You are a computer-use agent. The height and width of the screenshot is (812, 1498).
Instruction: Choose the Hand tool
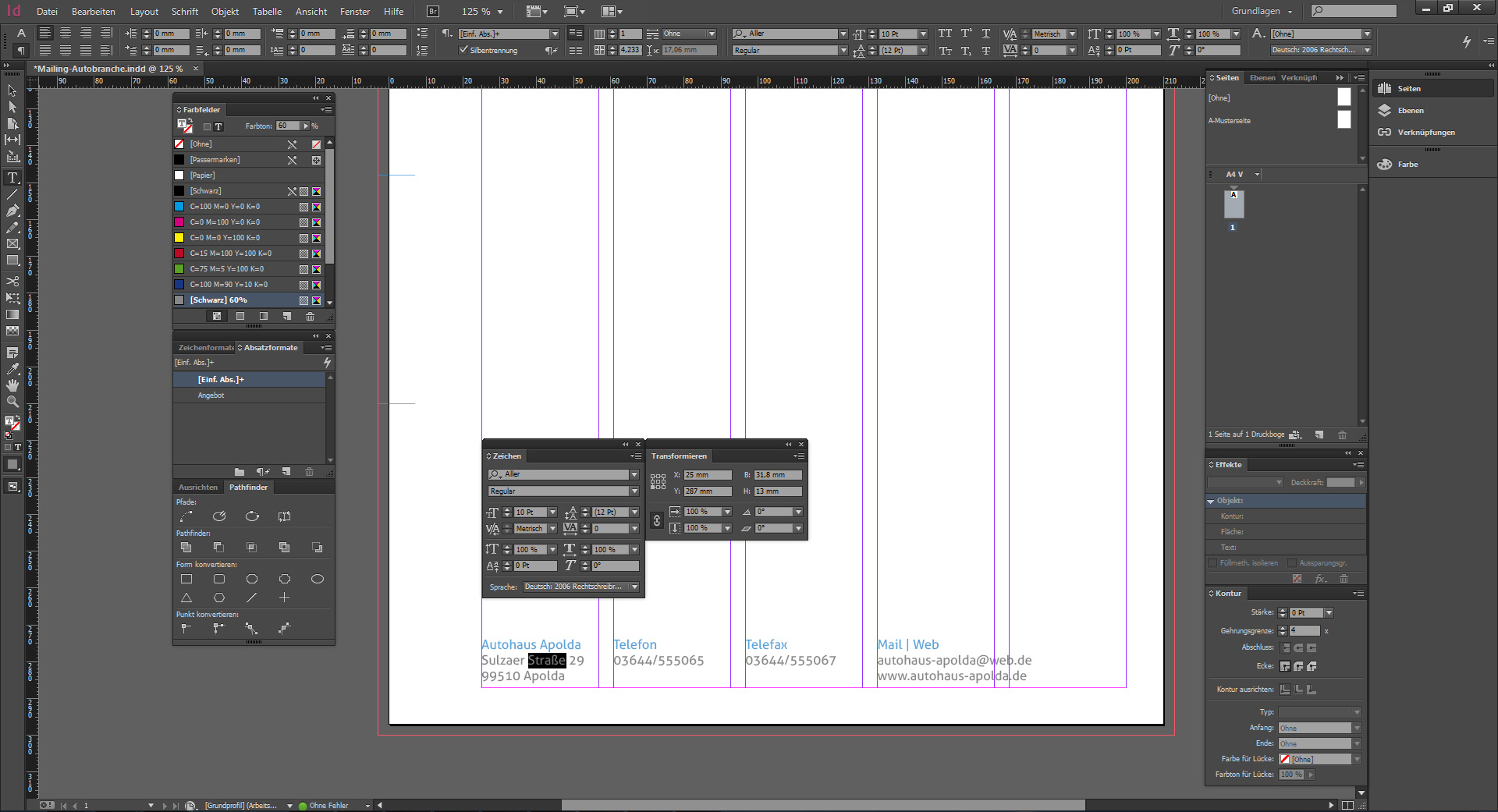coord(12,385)
